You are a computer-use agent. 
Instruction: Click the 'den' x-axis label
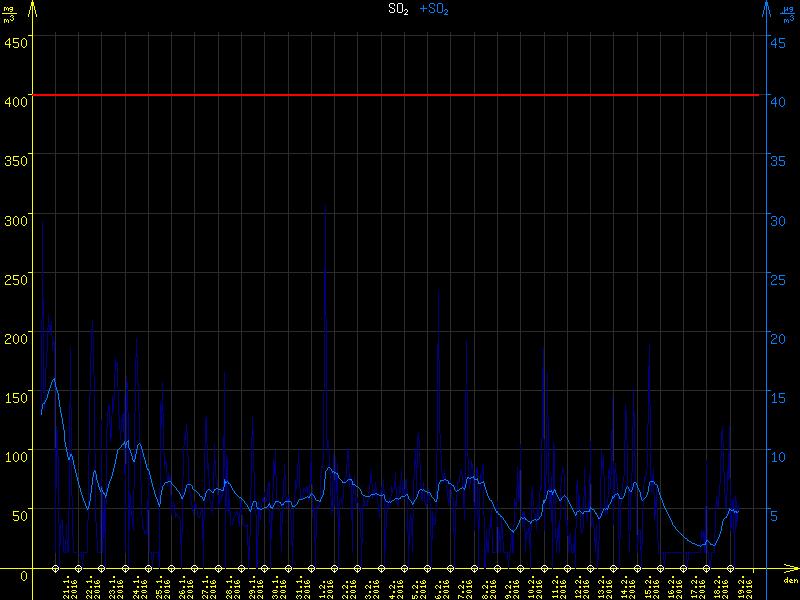[x=790, y=582]
